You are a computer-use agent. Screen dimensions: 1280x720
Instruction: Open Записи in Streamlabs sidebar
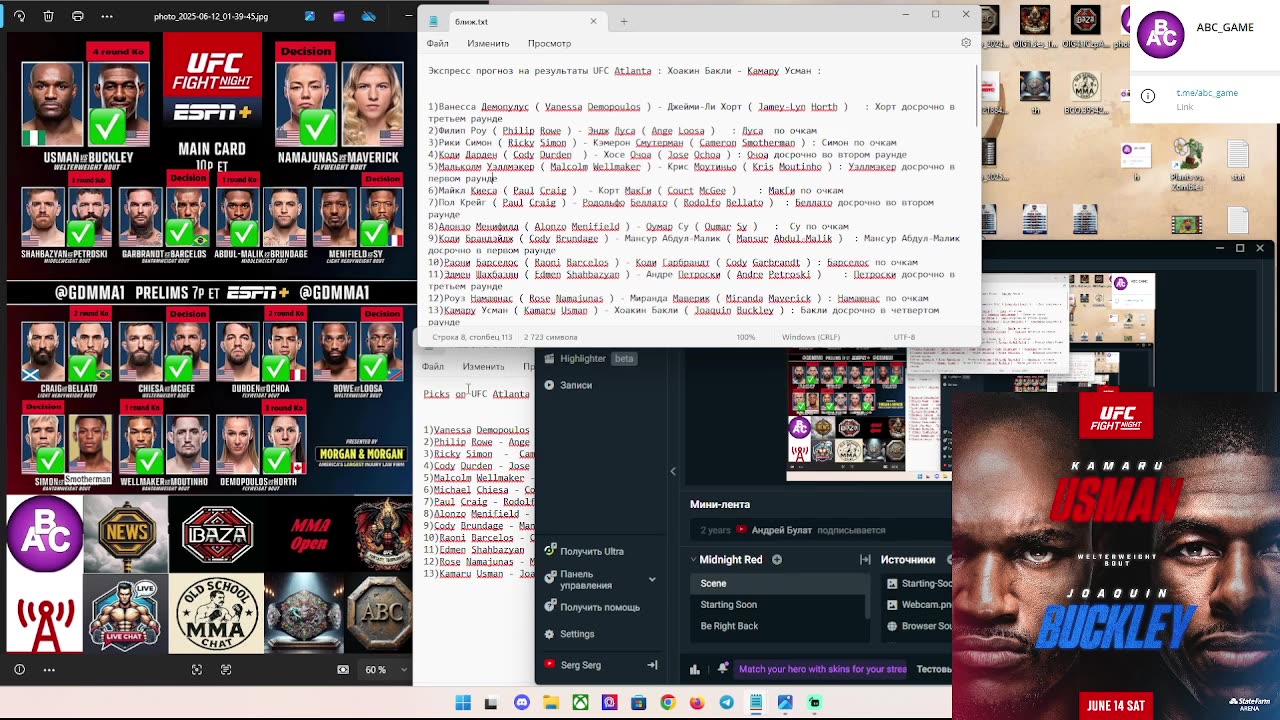tap(569, 385)
